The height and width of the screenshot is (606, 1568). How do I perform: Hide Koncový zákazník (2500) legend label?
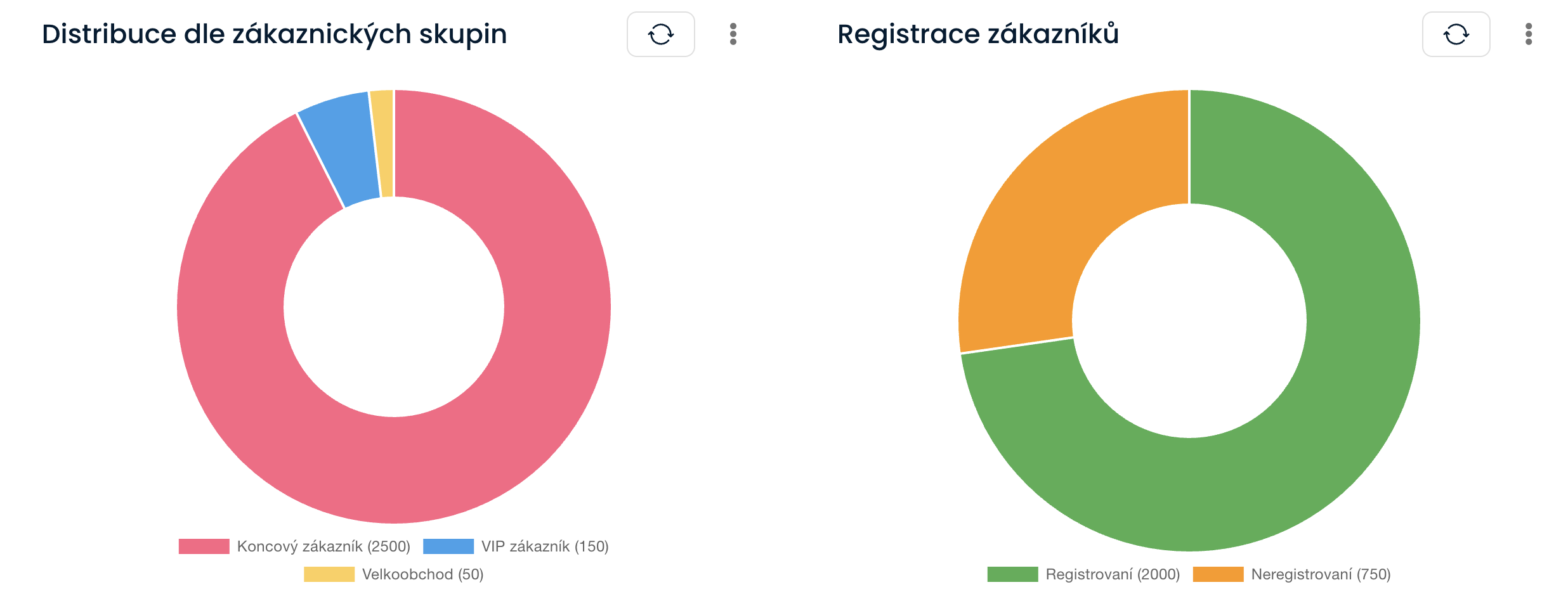point(323,546)
